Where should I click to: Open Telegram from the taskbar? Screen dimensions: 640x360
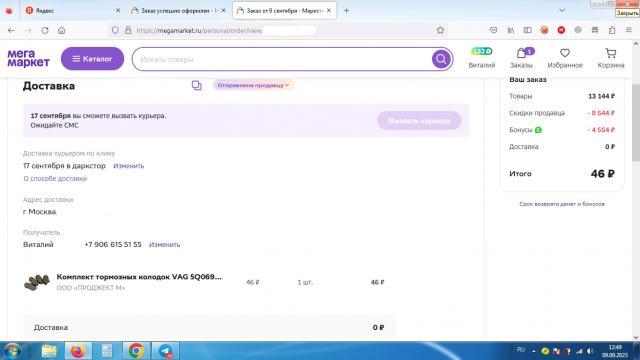[165, 351]
